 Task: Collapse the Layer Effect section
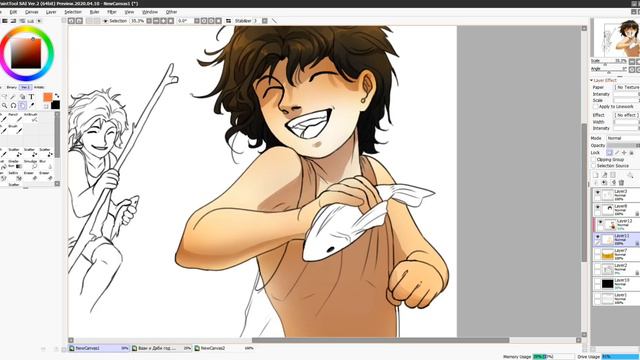591,80
